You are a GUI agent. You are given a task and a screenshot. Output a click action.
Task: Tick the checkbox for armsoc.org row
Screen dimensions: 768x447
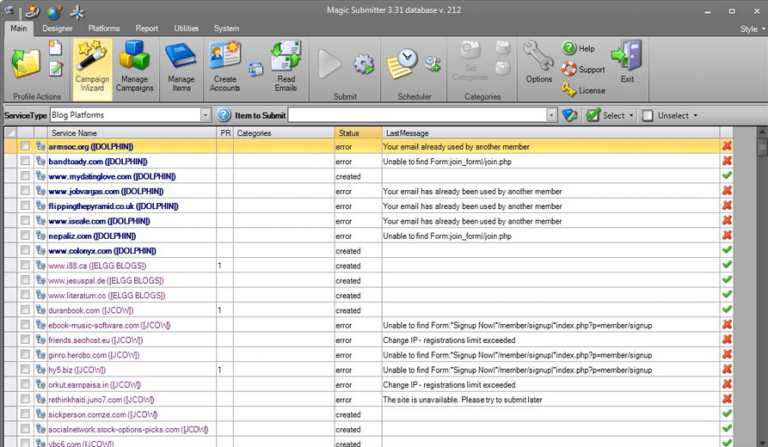[x=25, y=147]
